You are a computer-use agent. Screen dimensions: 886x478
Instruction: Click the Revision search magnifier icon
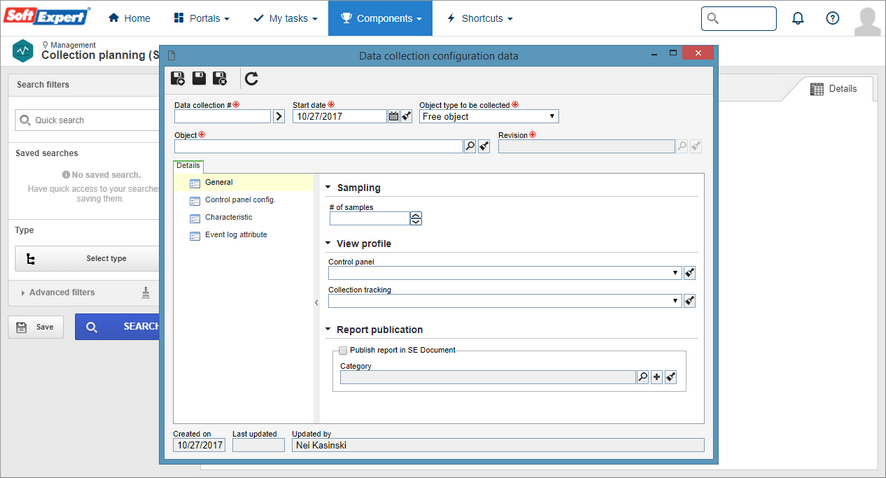tap(682, 146)
